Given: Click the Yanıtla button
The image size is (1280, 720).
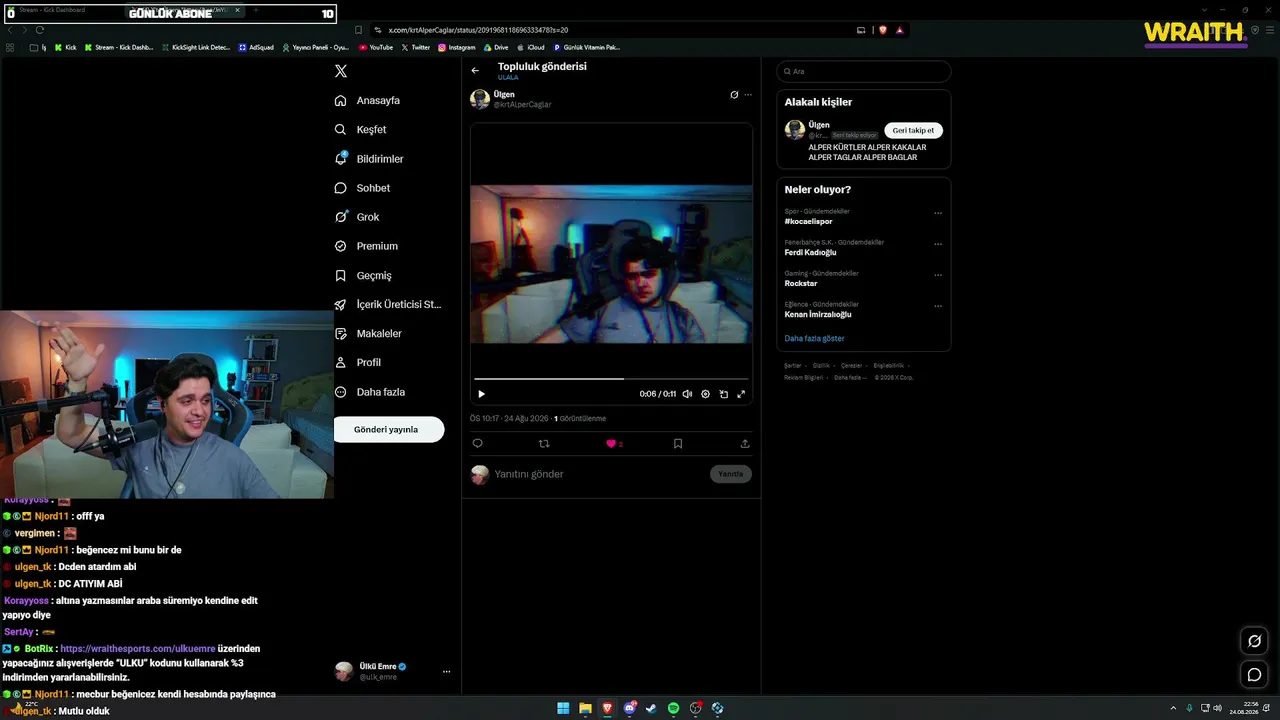Looking at the screenshot, I should pos(731,474).
